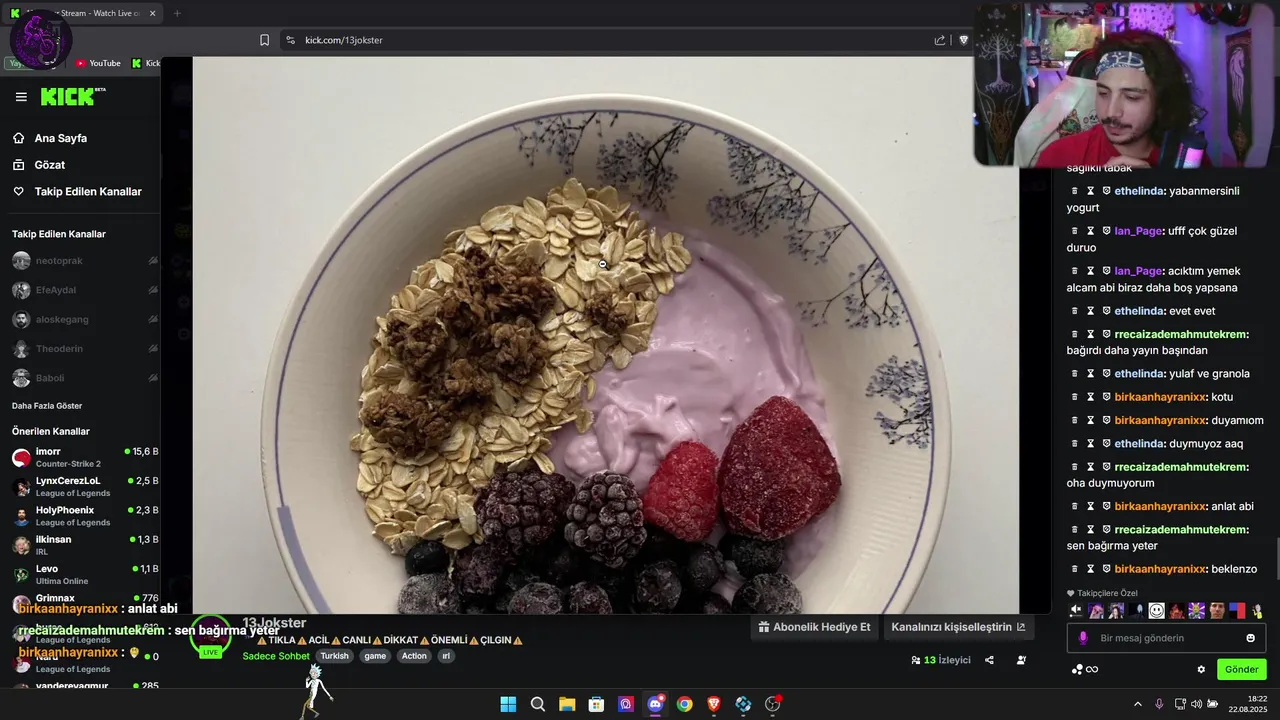Click the Brave shield icon in address bar
This screenshot has width=1280, height=720.
pyautogui.click(x=964, y=40)
